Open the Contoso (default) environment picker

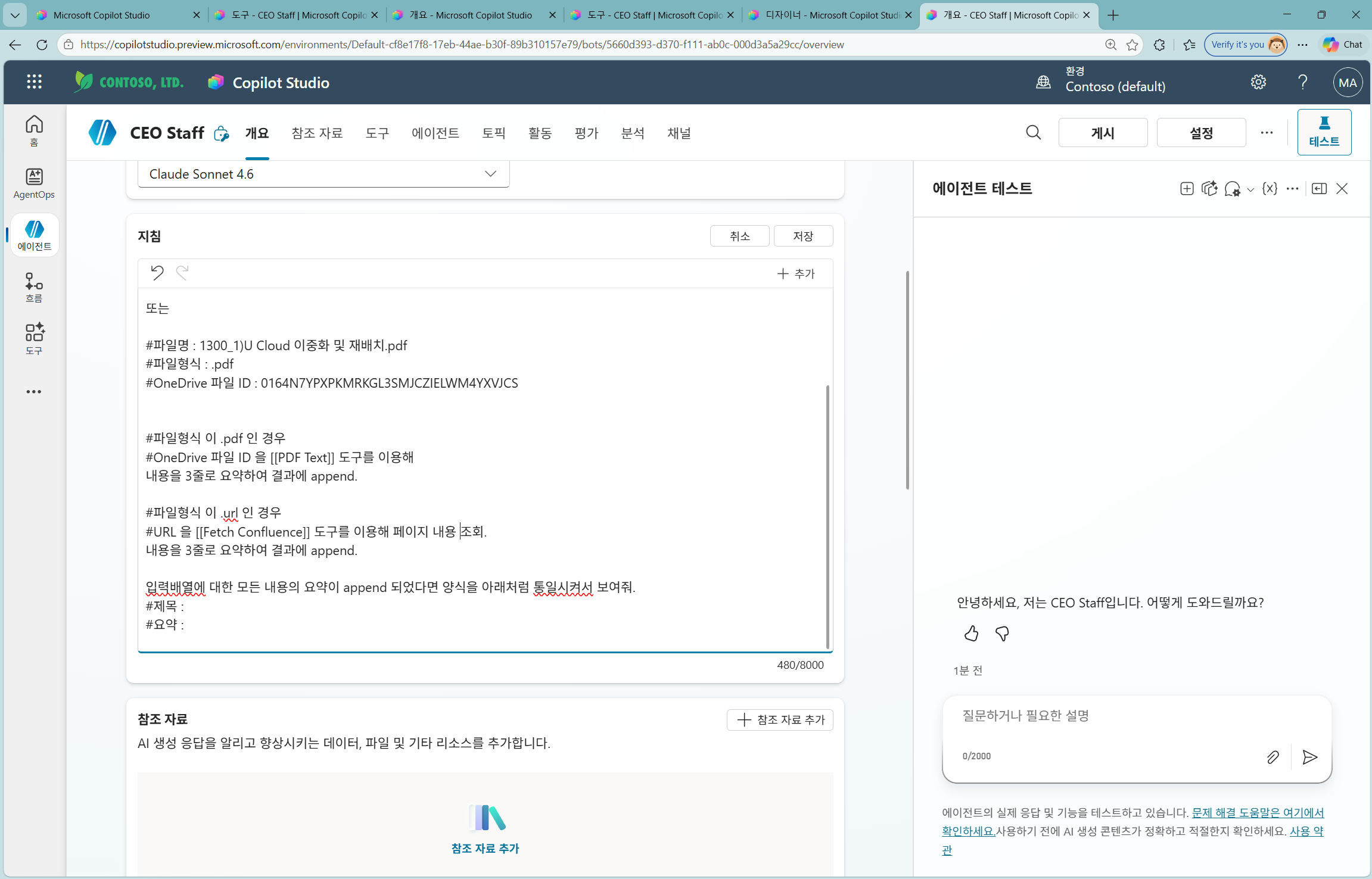tap(1115, 80)
